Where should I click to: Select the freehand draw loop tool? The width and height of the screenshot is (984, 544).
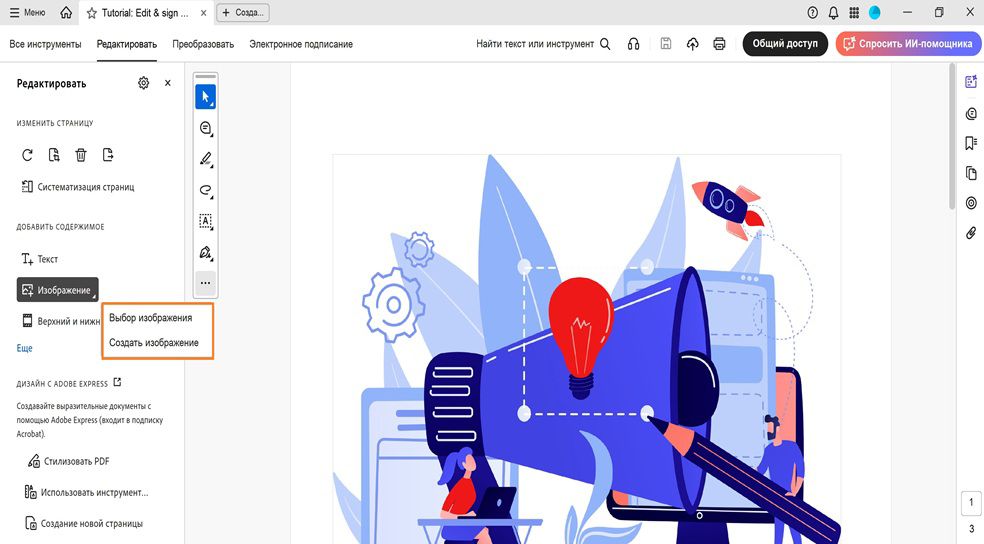(206, 189)
